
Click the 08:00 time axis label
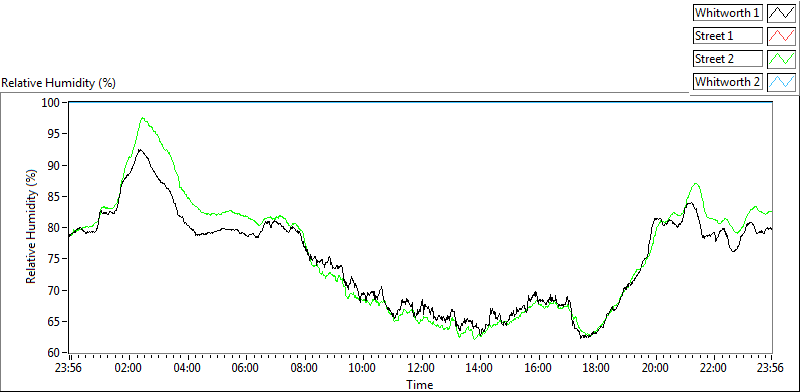pyautogui.click(x=305, y=368)
